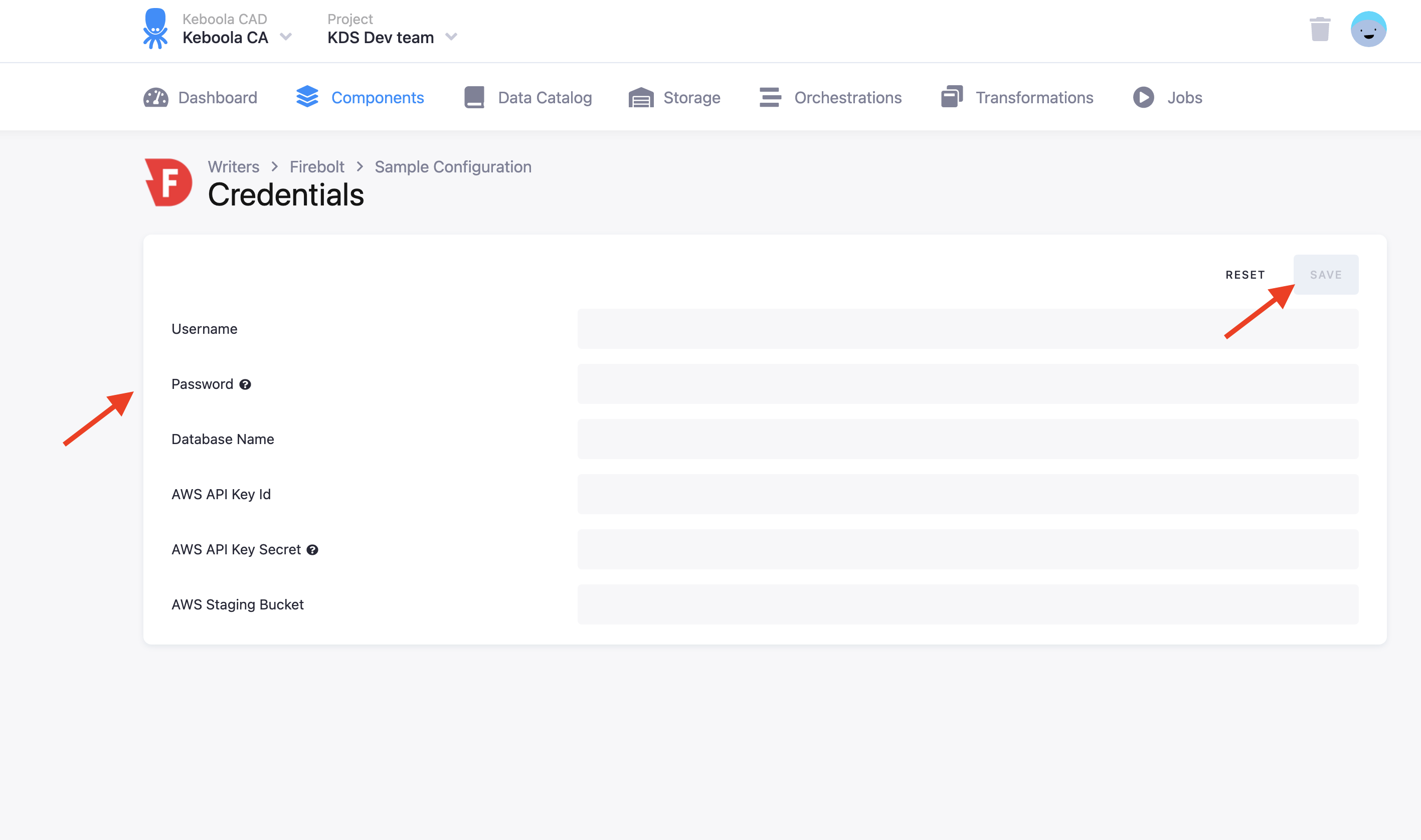Viewport: 1421px width, 840px height.
Task: Click the Transformations copy icon
Action: pyautogui.click(x=952, y=97)
